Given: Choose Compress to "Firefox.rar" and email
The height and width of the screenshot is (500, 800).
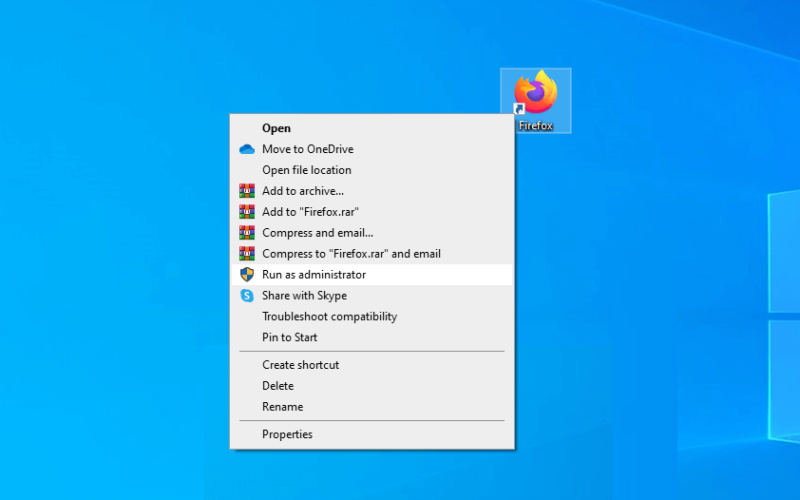Looking at the screenshot, I should [x=372, y=254].
